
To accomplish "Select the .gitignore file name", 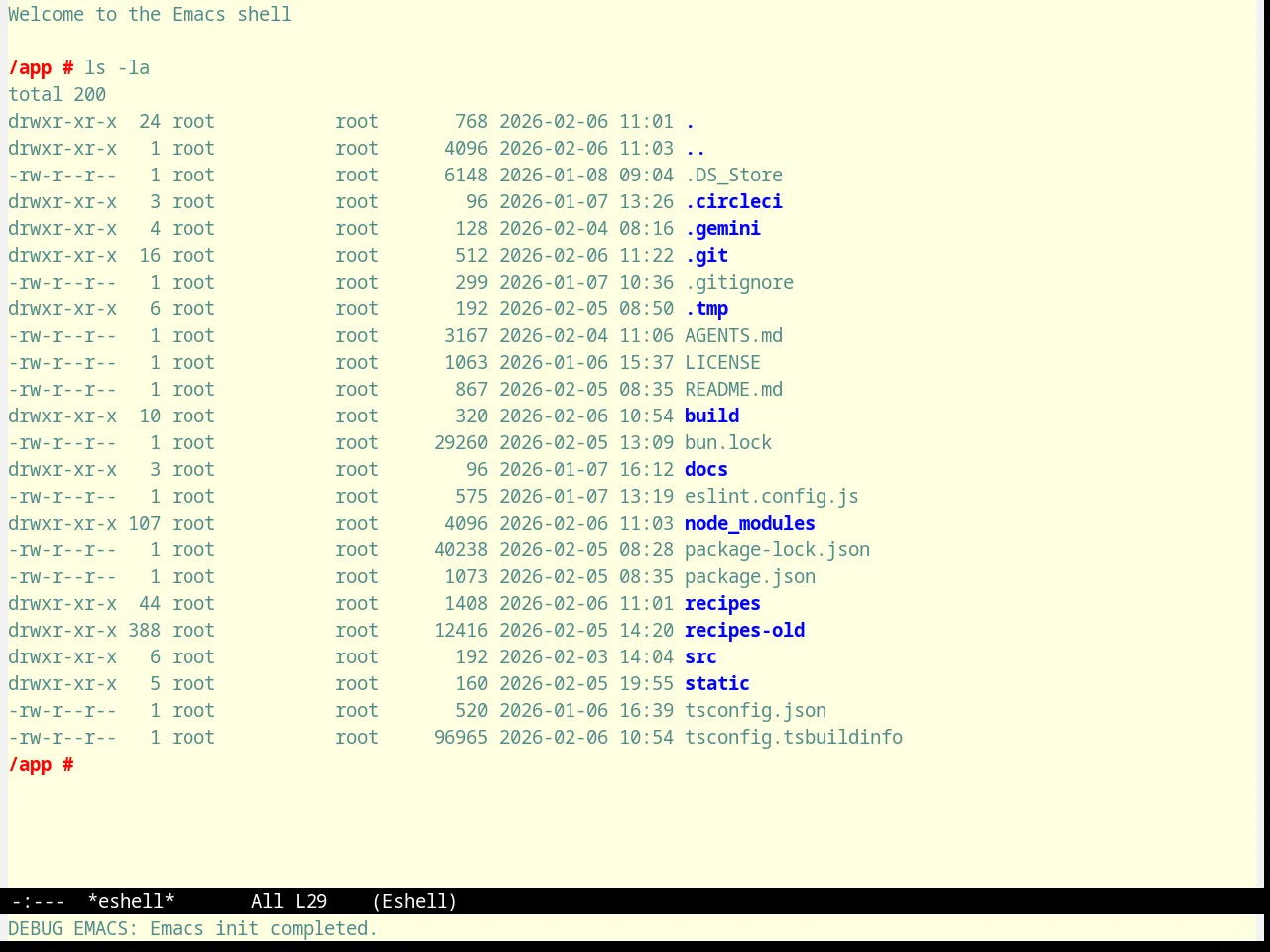I will [x=739, y=283].
